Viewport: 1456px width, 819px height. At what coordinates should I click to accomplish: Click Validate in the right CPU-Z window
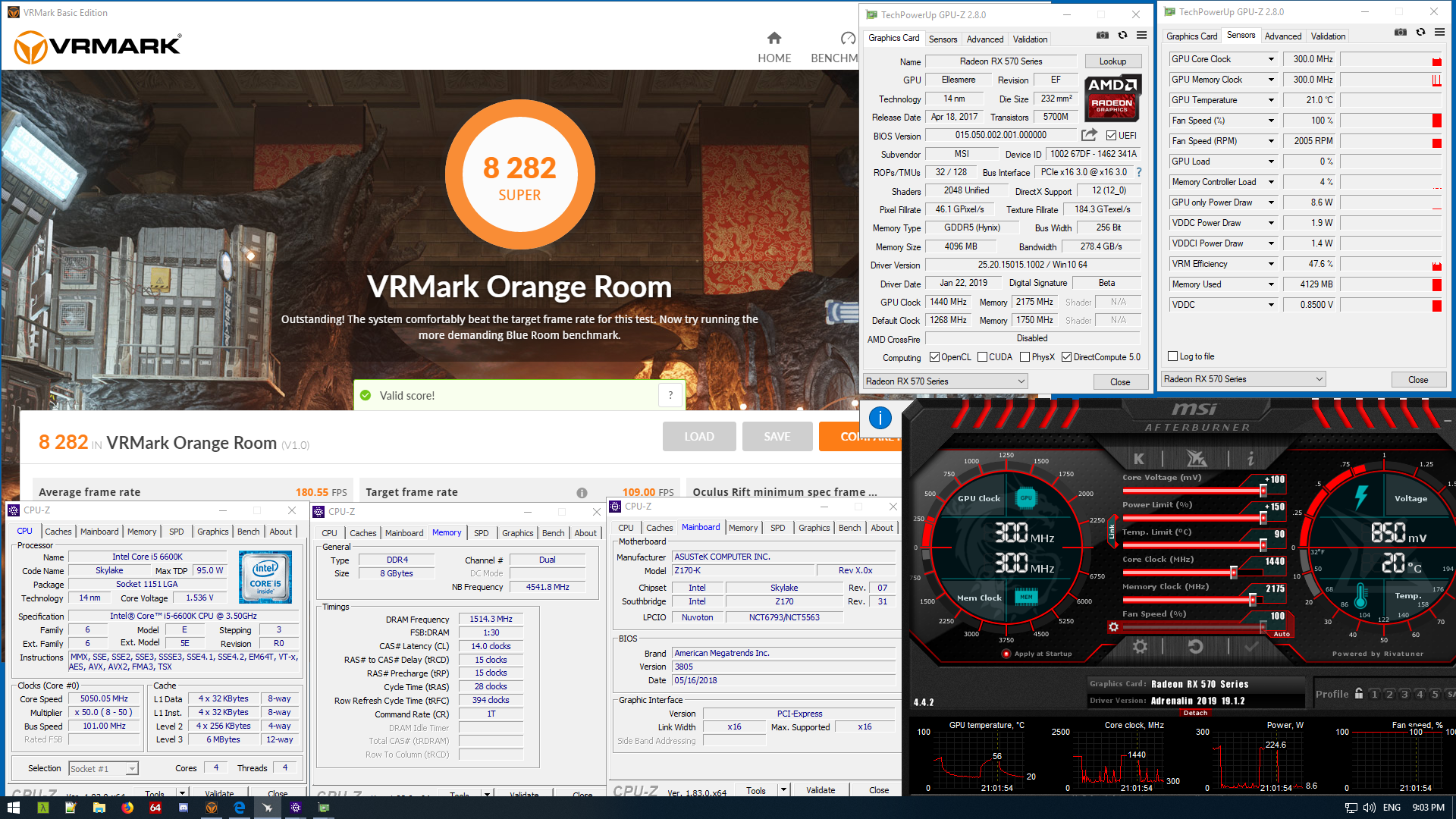[x=821, y=790]
